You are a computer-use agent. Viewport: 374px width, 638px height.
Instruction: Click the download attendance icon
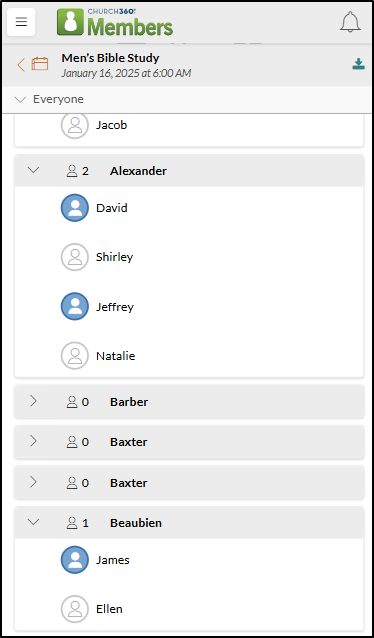358,64
